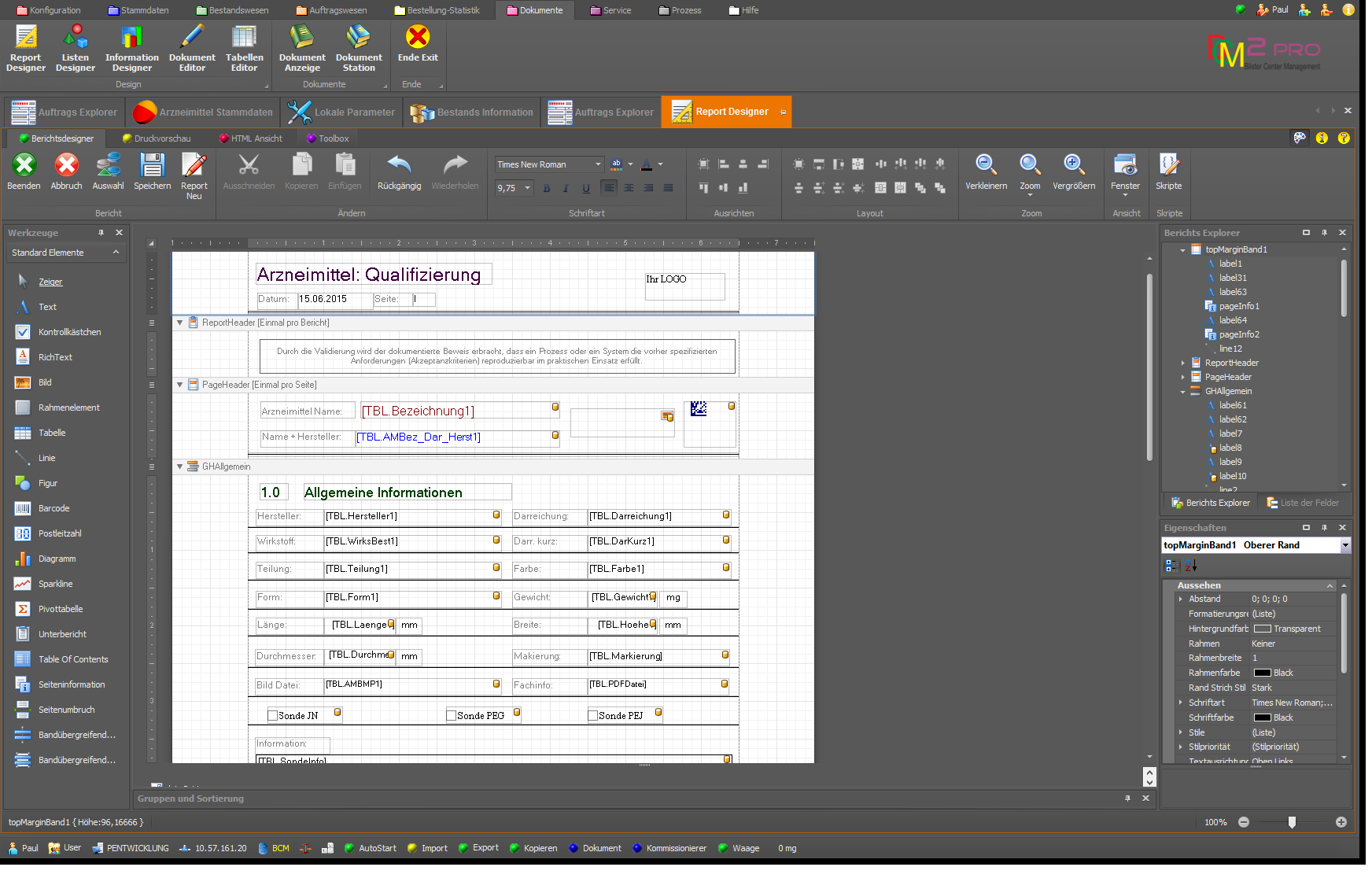Click the Verkleinern zoom-out magnifier
This screenshot has width=1372, height=889.
click(986, 165)
